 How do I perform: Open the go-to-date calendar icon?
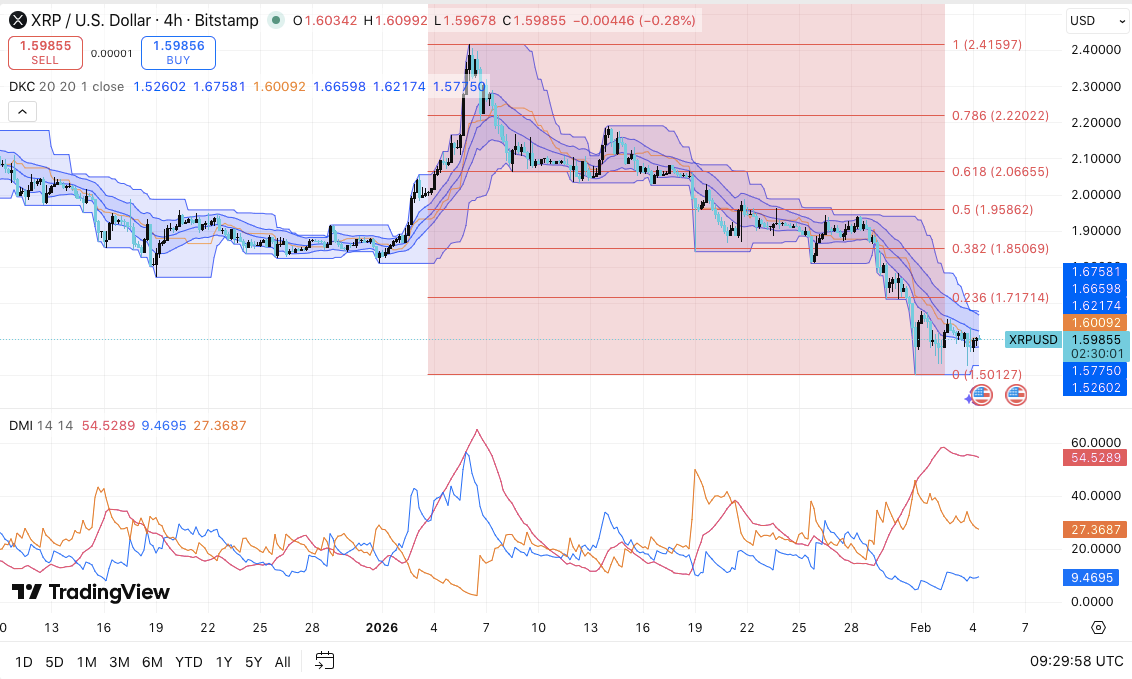tap(324, 660)
